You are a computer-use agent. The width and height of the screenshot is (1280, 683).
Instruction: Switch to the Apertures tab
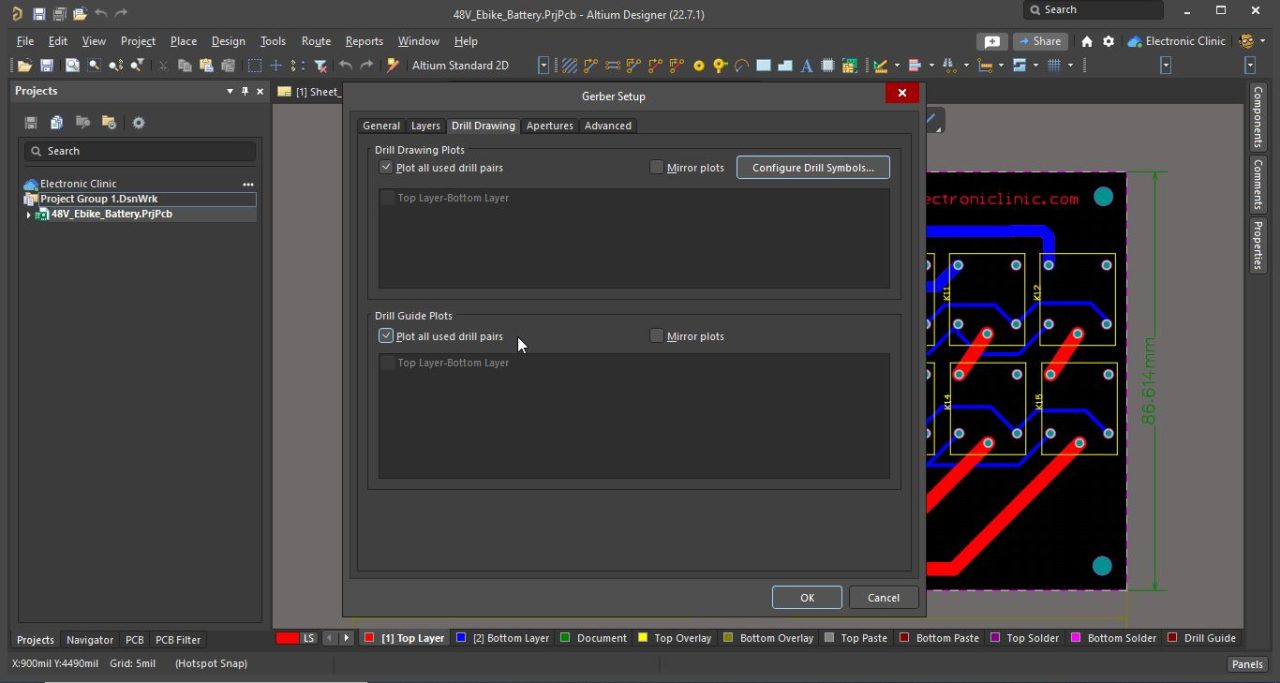pos(550,125)
